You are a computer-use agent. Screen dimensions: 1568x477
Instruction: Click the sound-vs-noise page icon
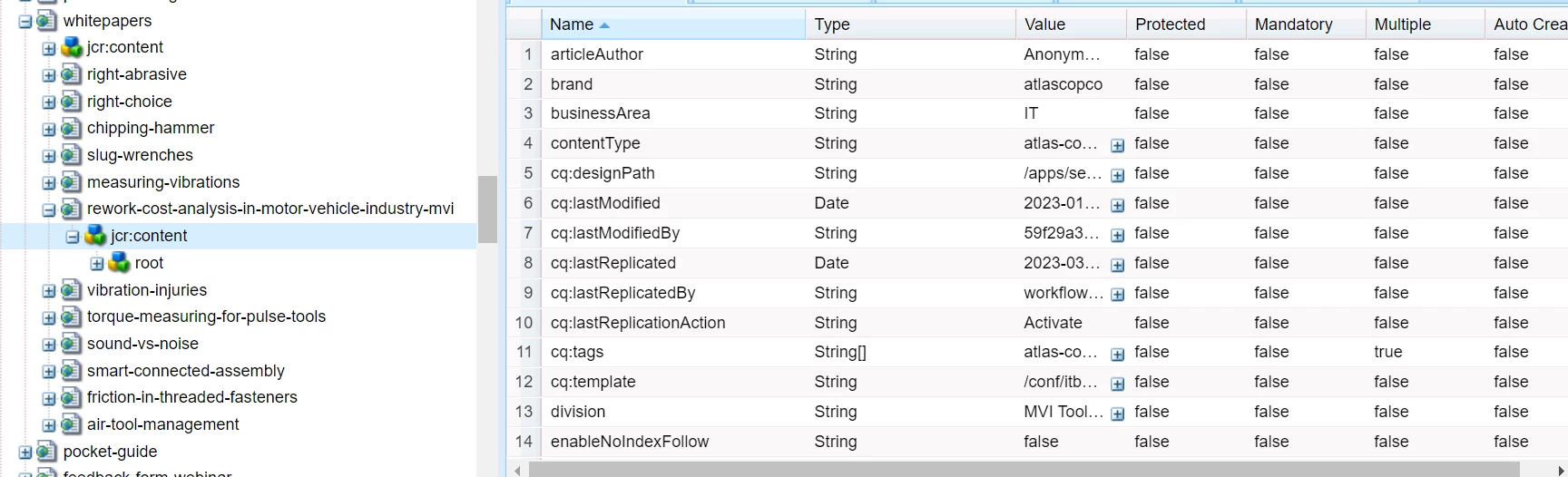click(71, 344)
